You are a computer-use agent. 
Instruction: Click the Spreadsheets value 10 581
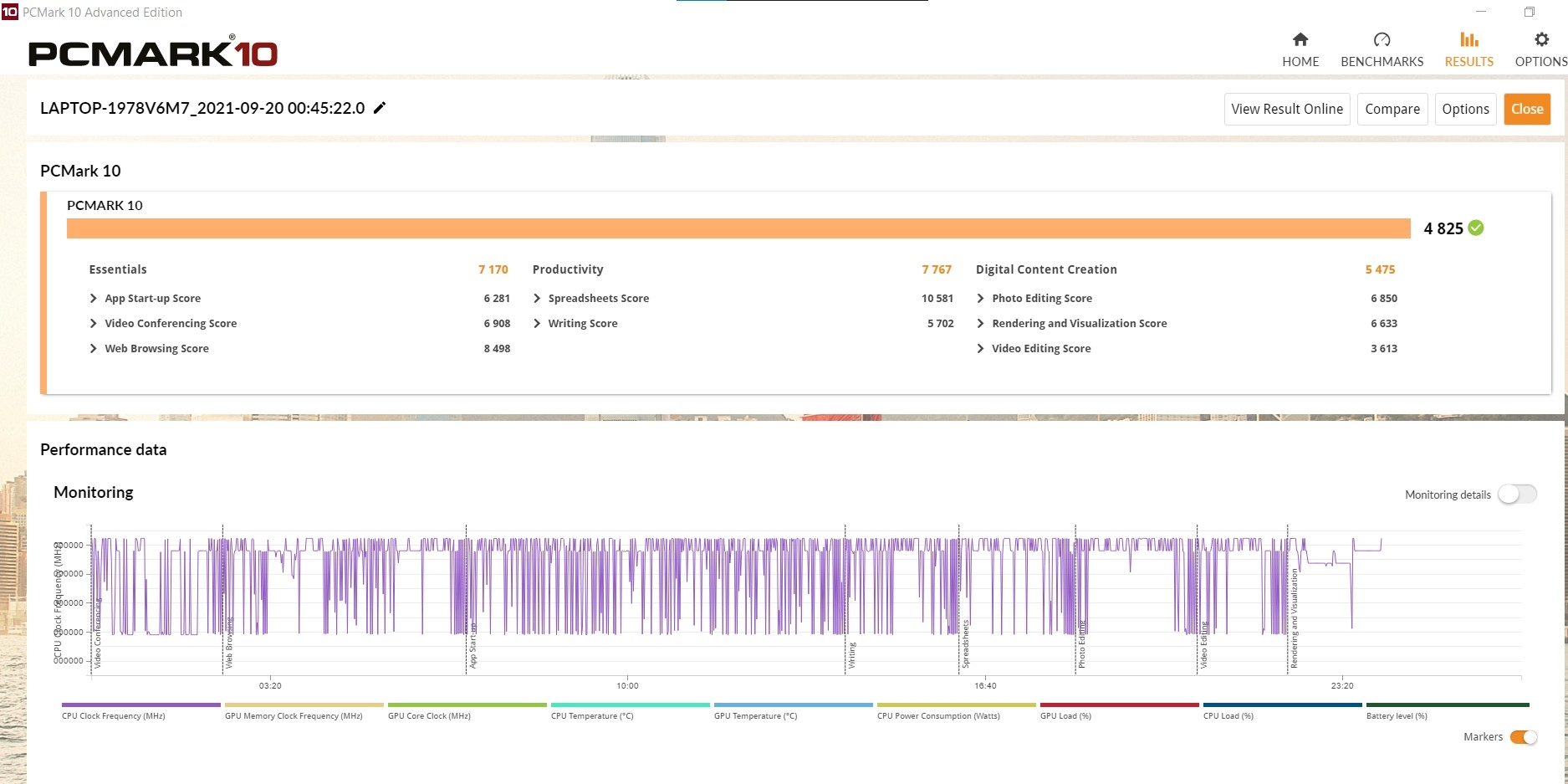pyautogui.click(x=937, y=299)
